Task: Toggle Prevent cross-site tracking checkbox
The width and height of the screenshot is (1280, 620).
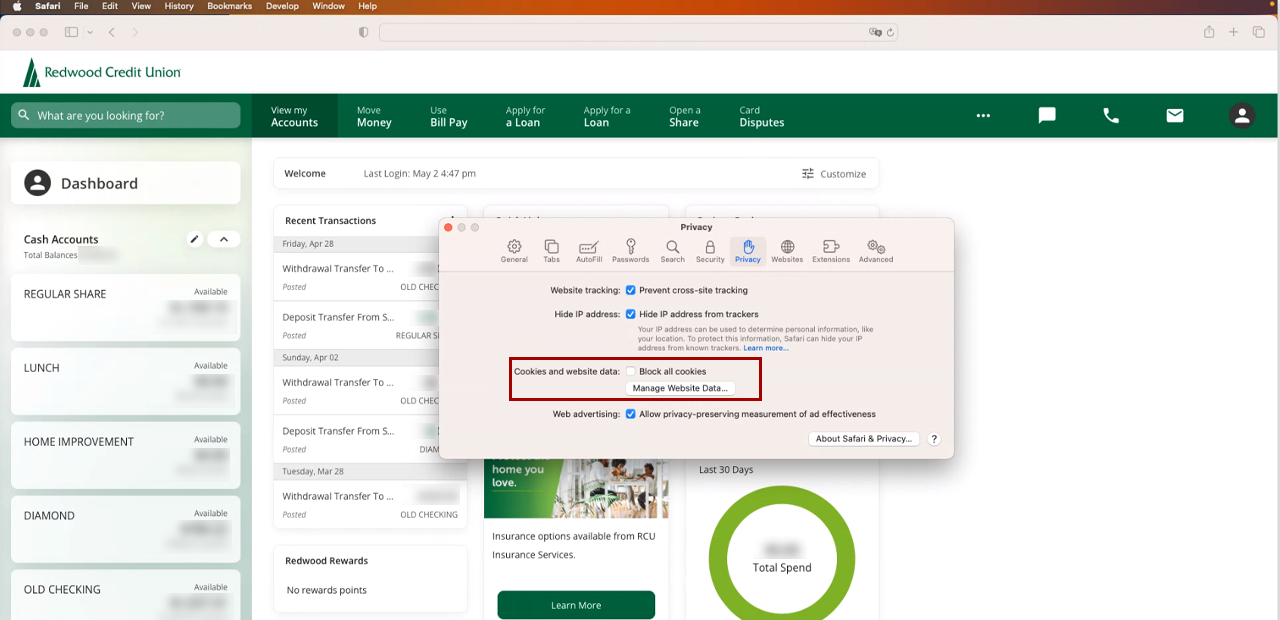Action: 631,290
